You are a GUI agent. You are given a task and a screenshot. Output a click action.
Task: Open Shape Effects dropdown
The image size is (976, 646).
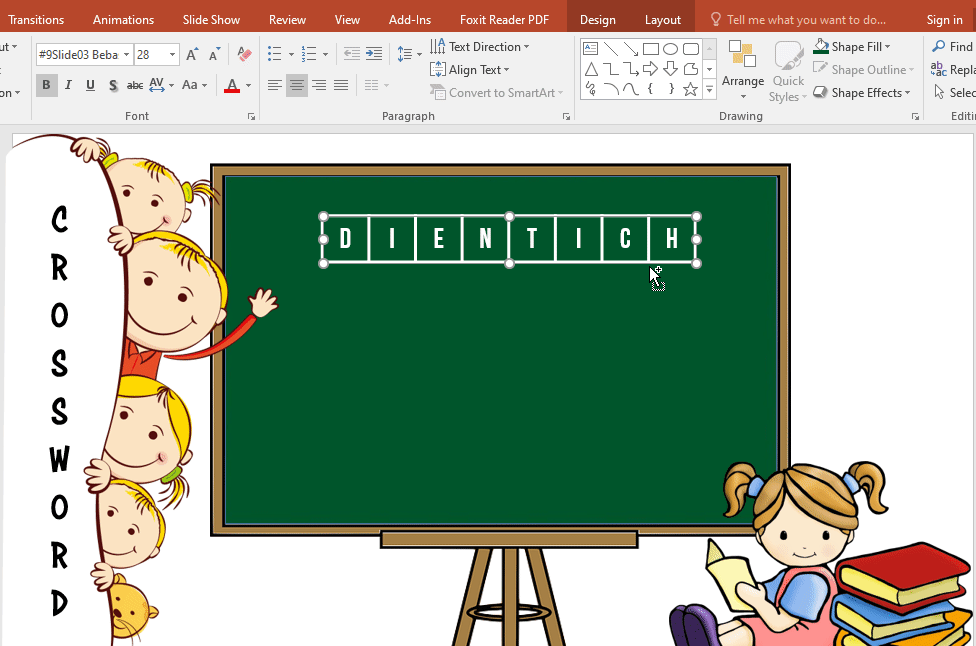point(862,93)
